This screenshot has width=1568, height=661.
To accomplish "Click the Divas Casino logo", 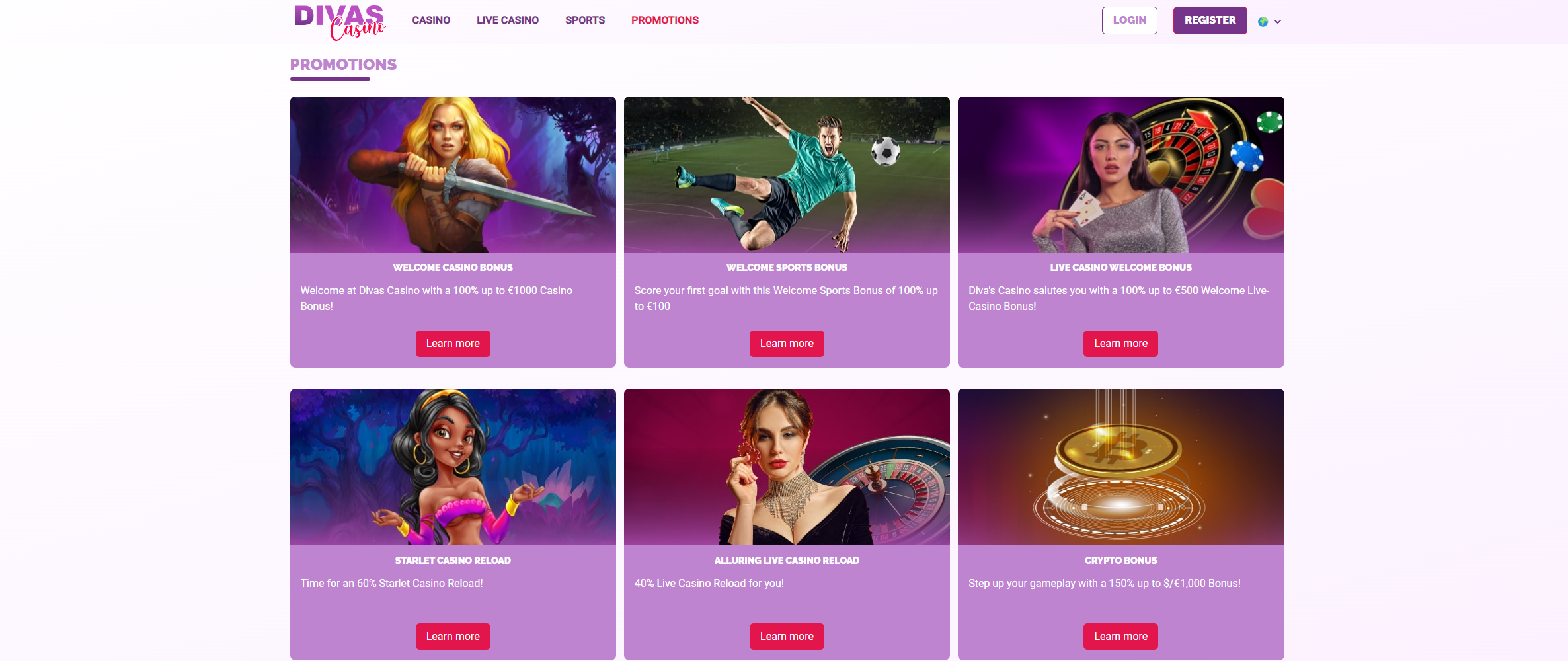I will point(340,22).
